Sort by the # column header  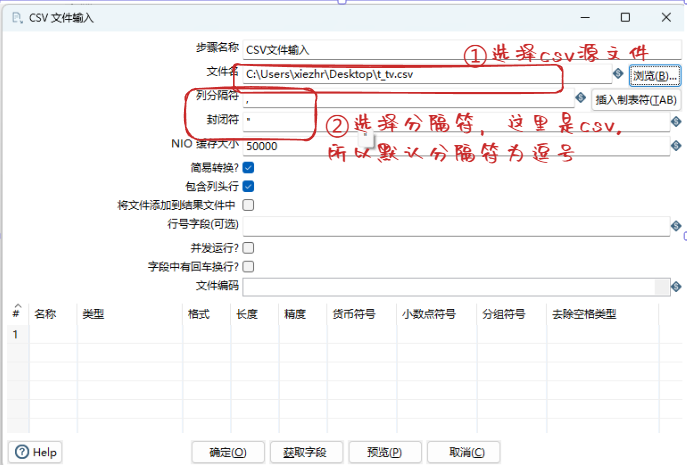[x=18, y=313]
